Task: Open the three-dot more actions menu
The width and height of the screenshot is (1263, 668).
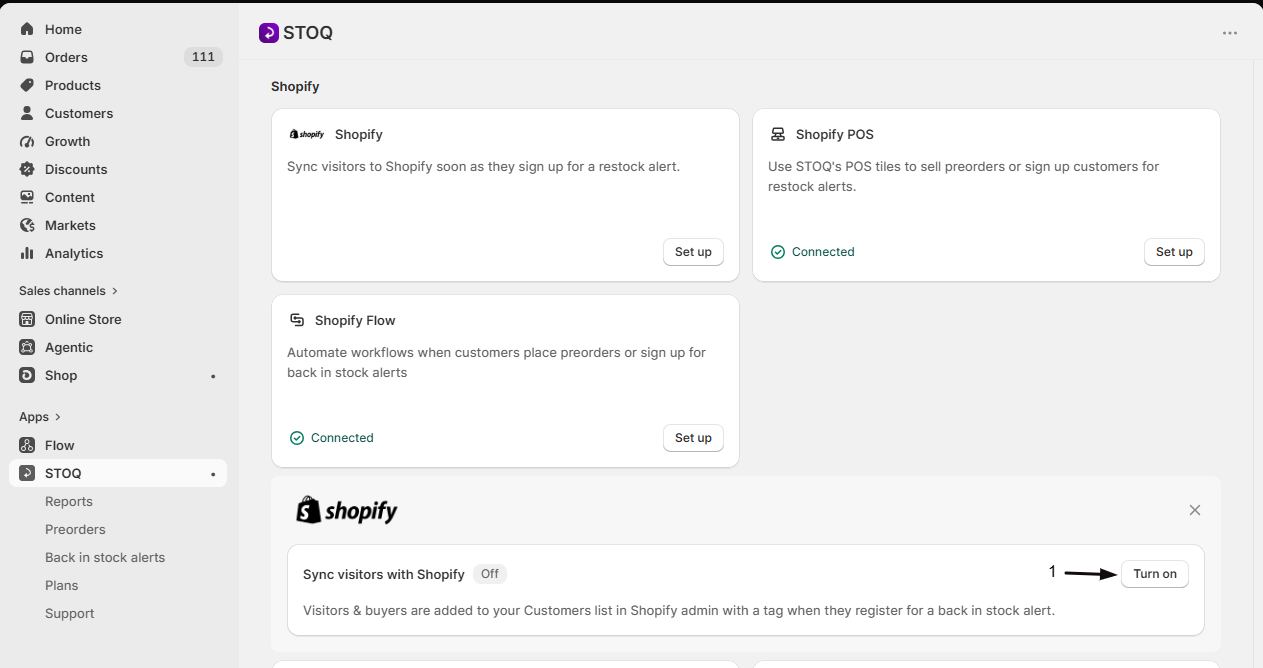Action: click(1230, 33)
